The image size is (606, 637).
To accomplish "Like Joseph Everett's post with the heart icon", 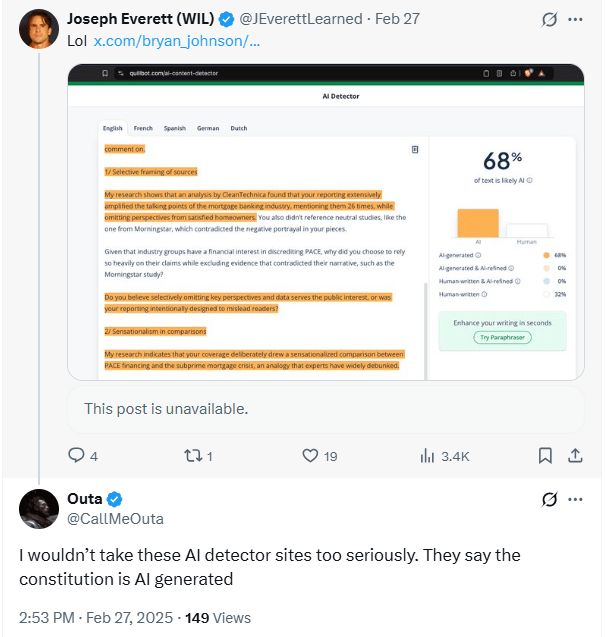I will (310, 455).
